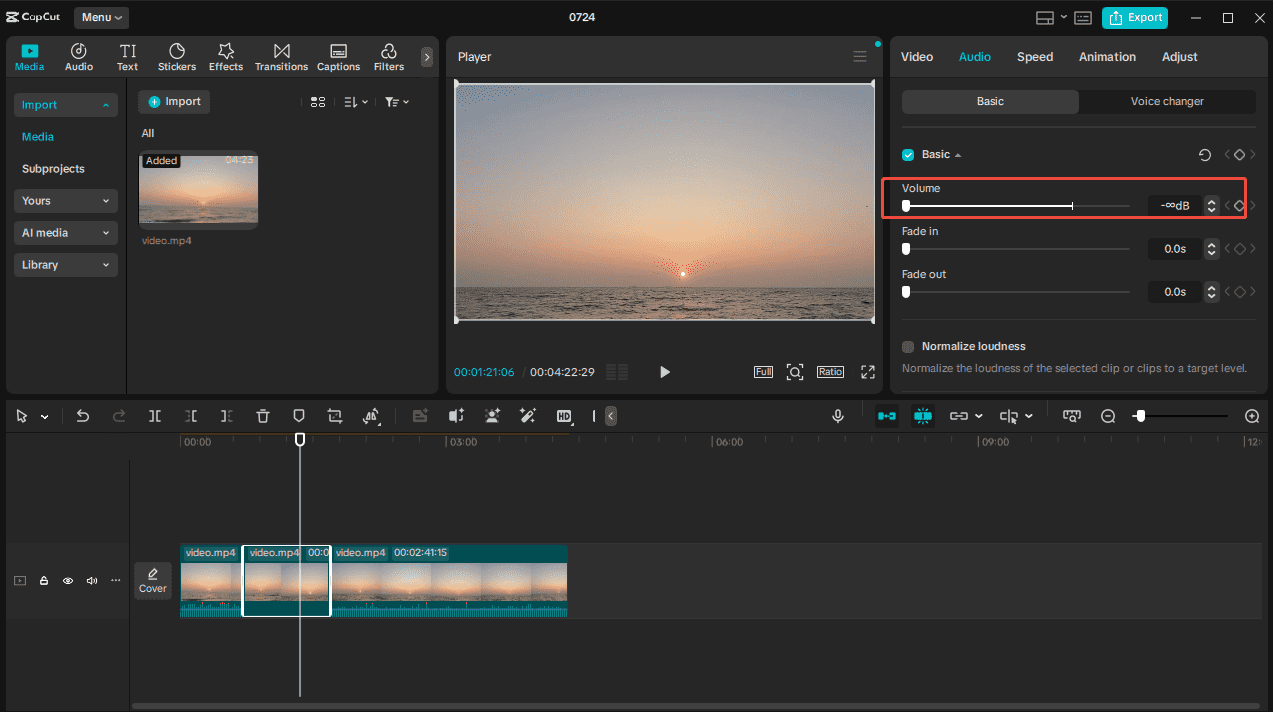Split the clip at playhead
This screenshot has width=1273, height=712.
(155, 416)
